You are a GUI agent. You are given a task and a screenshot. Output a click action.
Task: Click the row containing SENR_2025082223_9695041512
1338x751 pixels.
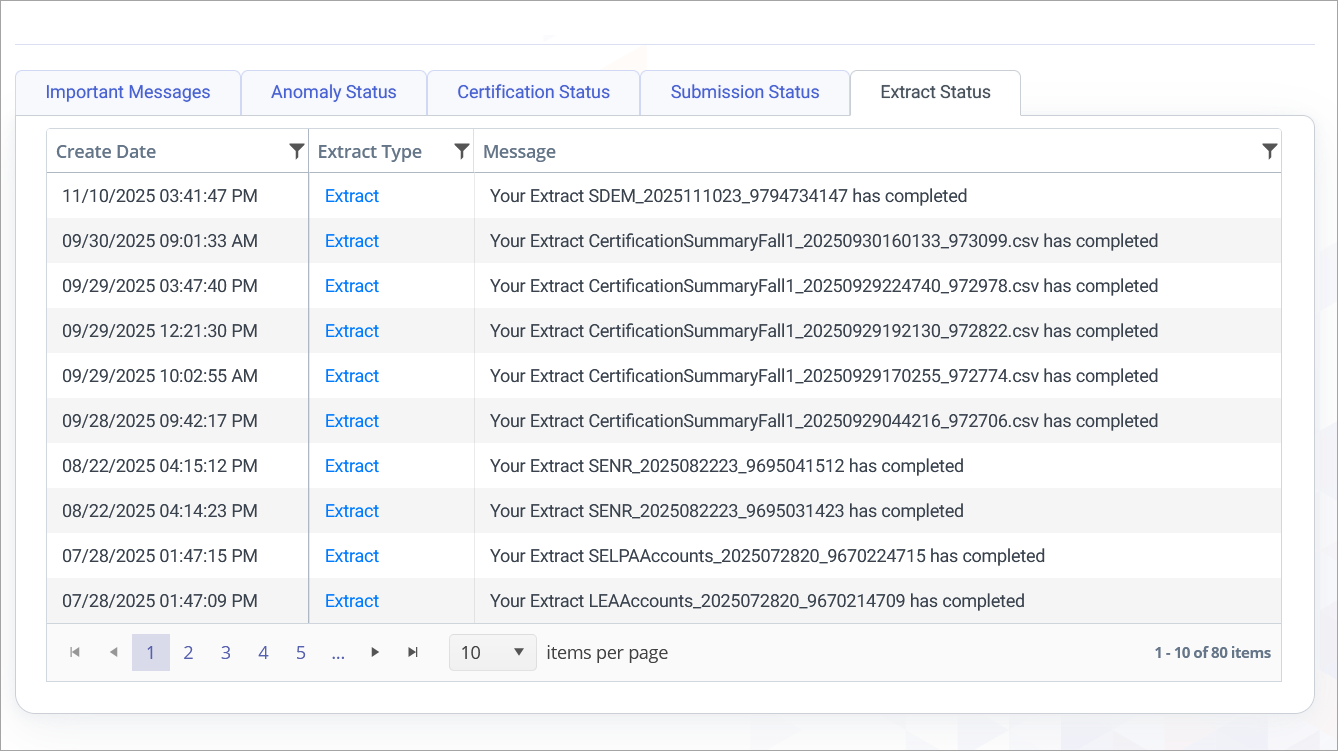coord(728,466)
